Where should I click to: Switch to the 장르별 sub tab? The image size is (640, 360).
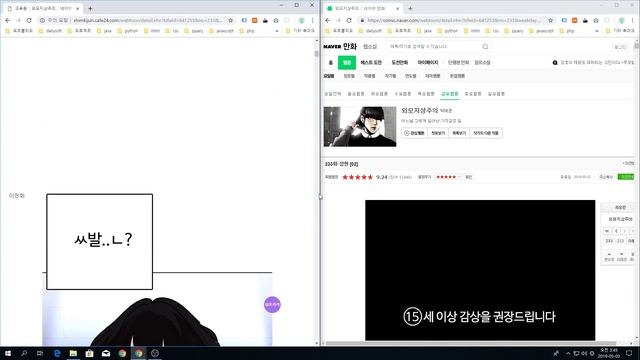[349, 76]
